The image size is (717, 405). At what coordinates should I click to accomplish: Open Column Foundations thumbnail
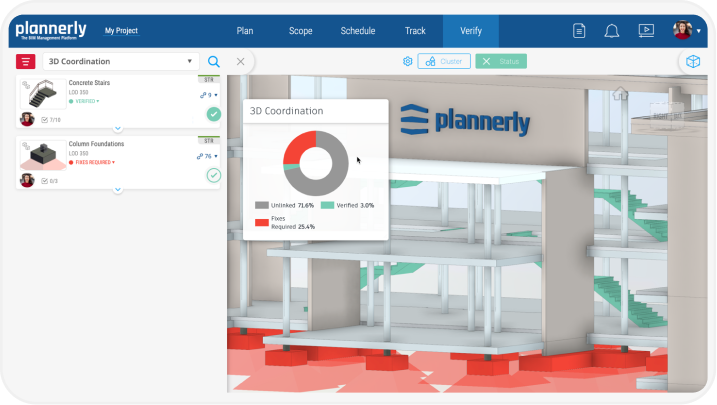(43, 155)
